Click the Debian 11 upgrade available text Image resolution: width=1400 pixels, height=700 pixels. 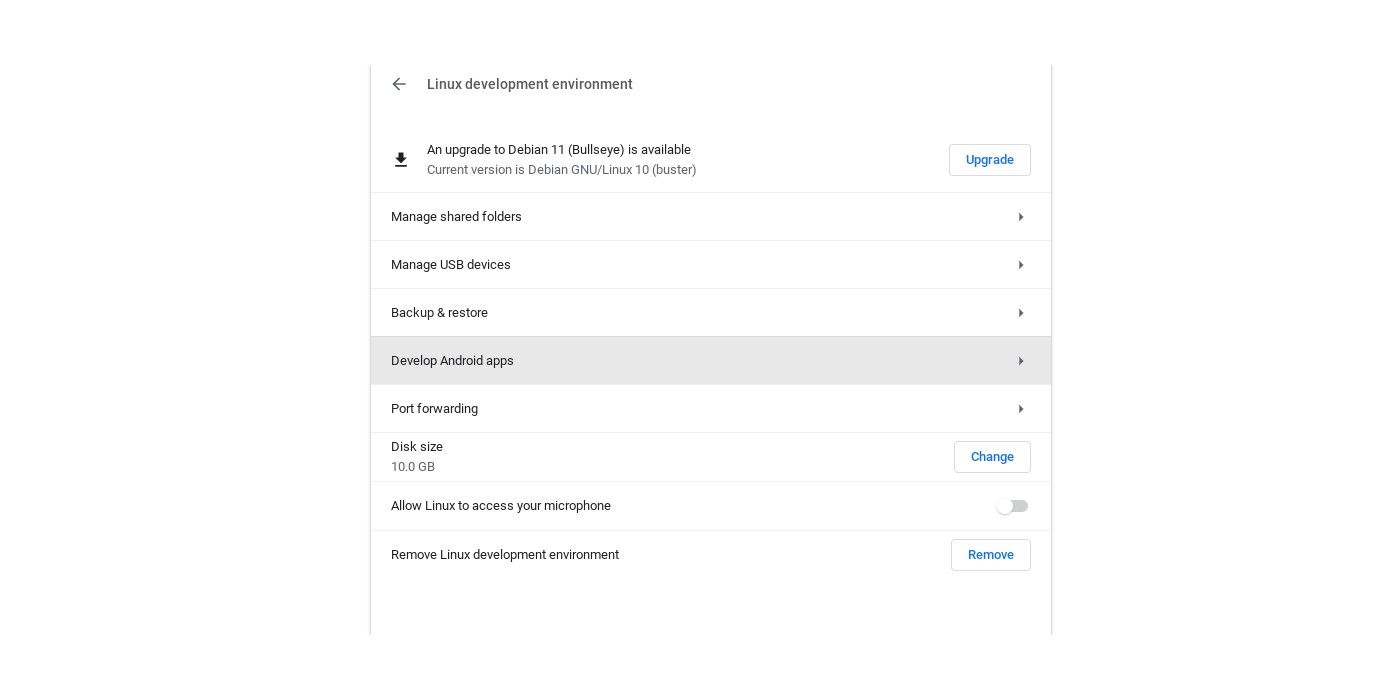pyautogui.click(x=559, y=150)
